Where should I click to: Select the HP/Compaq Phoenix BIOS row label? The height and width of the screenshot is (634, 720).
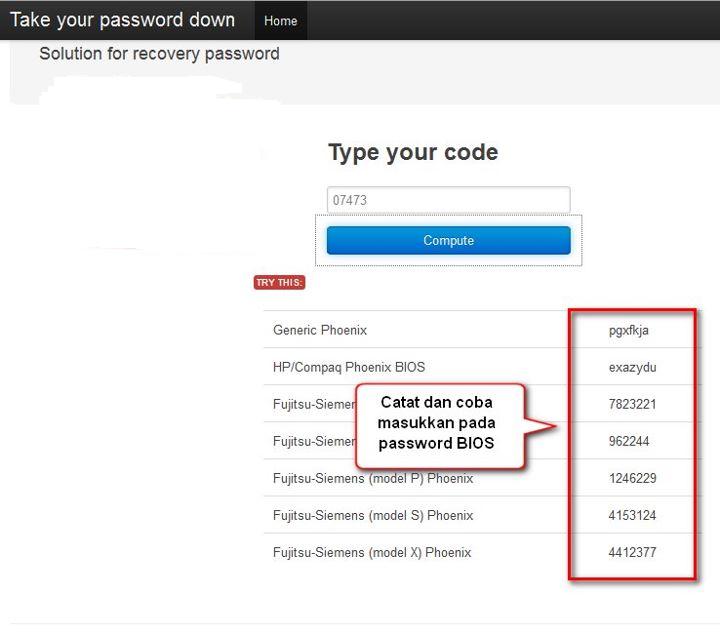click(x=349, y=367)
